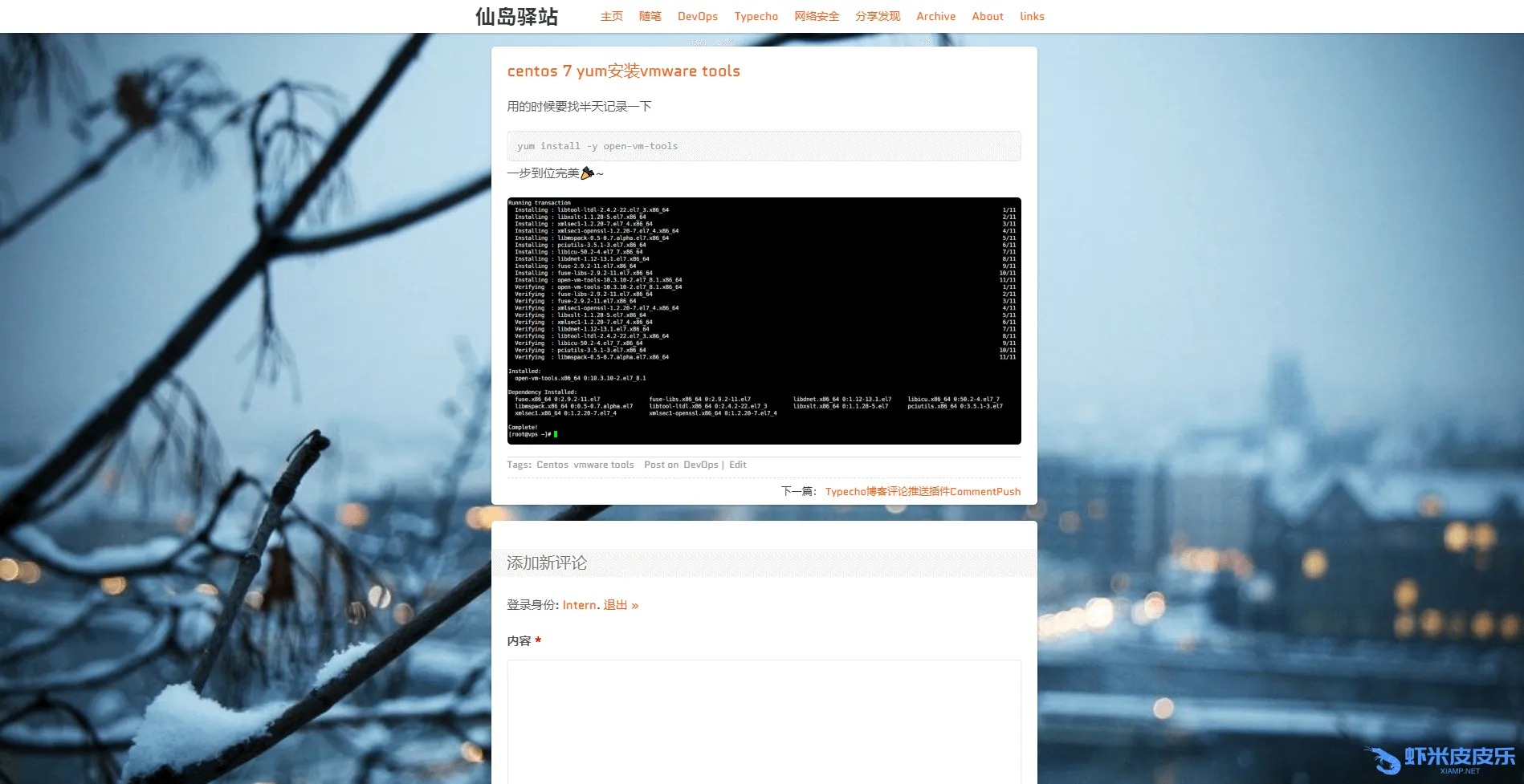Viewport: 1524px width, 784px height.
Task: Open the 网络安全 menu item
Action: tap(817, 16)
